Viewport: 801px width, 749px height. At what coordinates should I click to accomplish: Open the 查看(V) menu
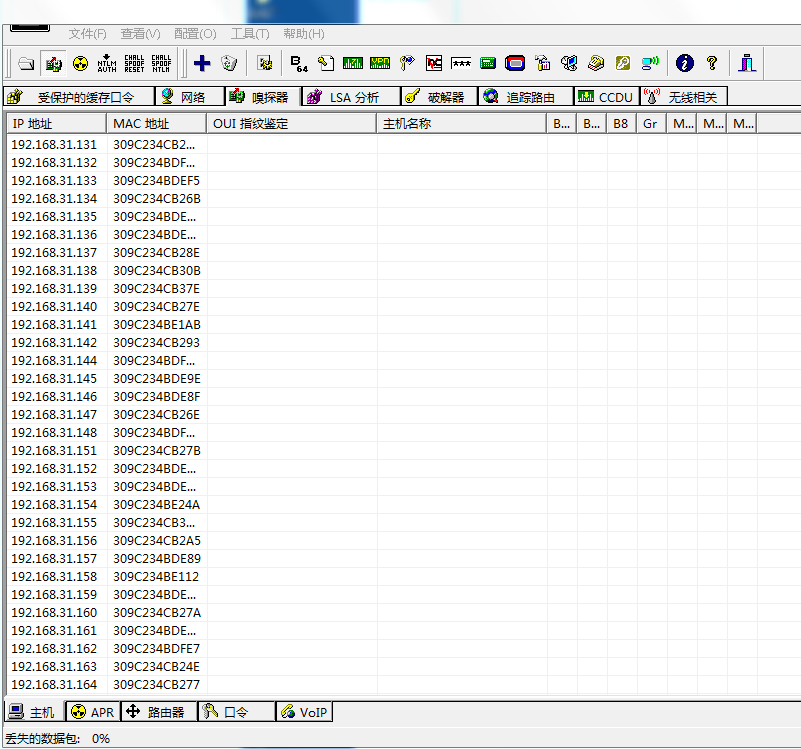coord(140,34)
